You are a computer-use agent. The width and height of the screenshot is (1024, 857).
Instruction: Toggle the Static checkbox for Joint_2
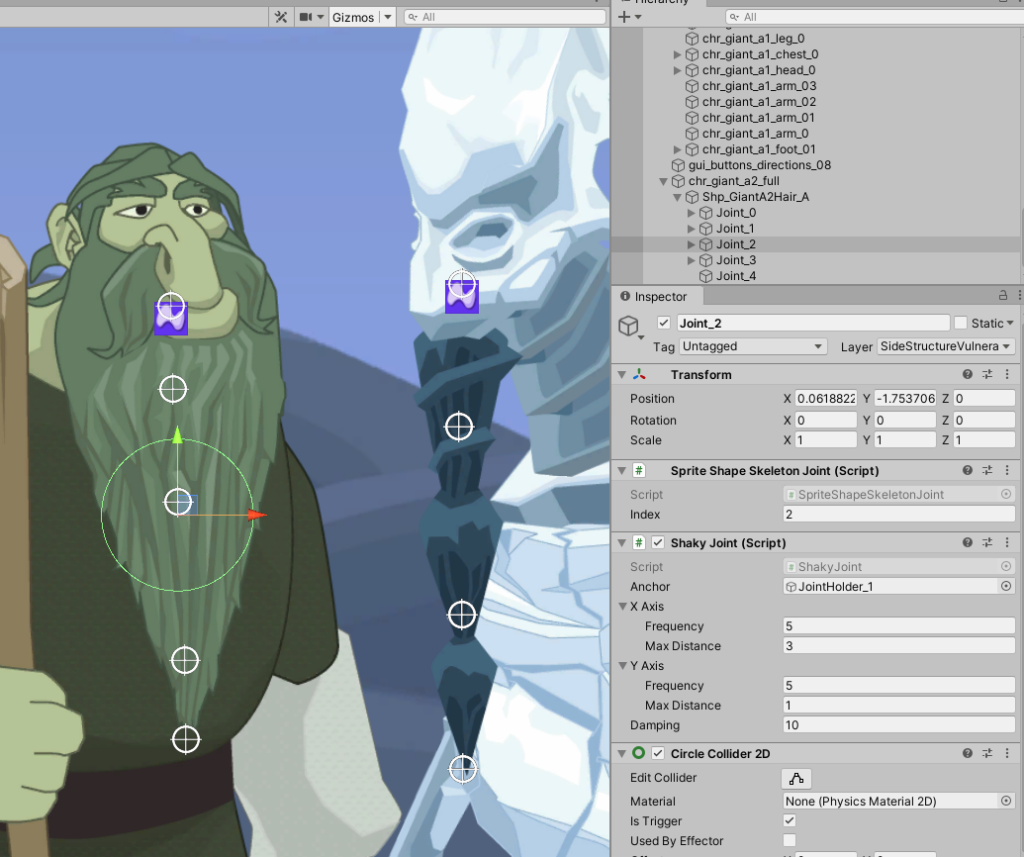coord(961,323)
